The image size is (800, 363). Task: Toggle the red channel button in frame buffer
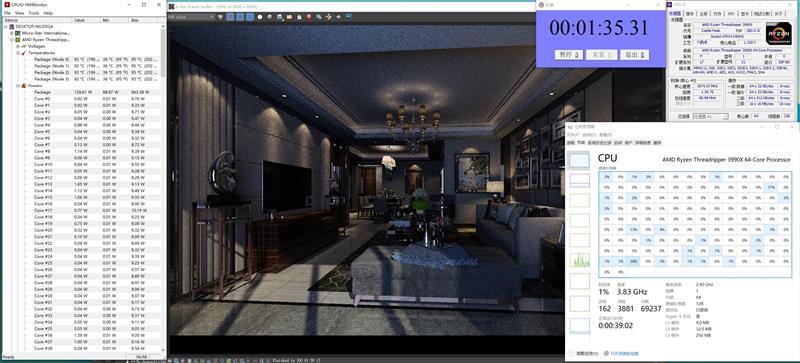(230, 17)
